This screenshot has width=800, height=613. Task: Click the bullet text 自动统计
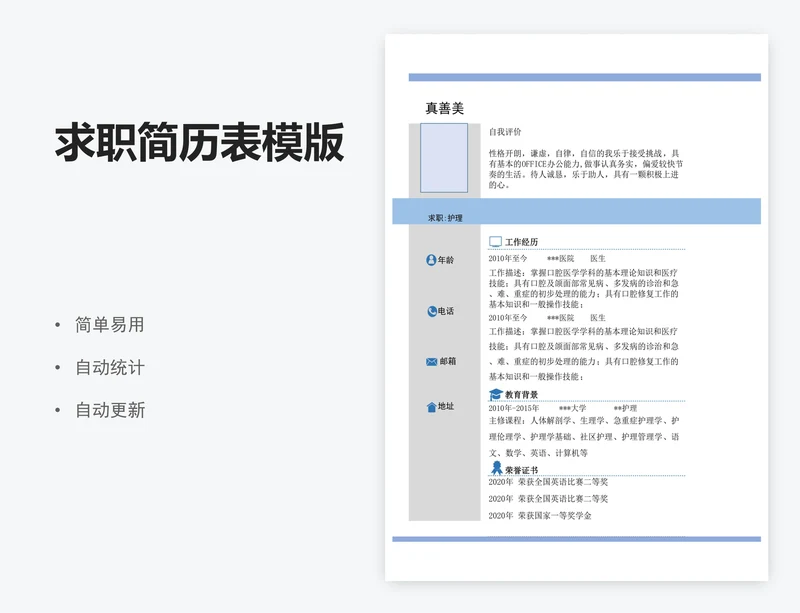(x=110, y=367)
